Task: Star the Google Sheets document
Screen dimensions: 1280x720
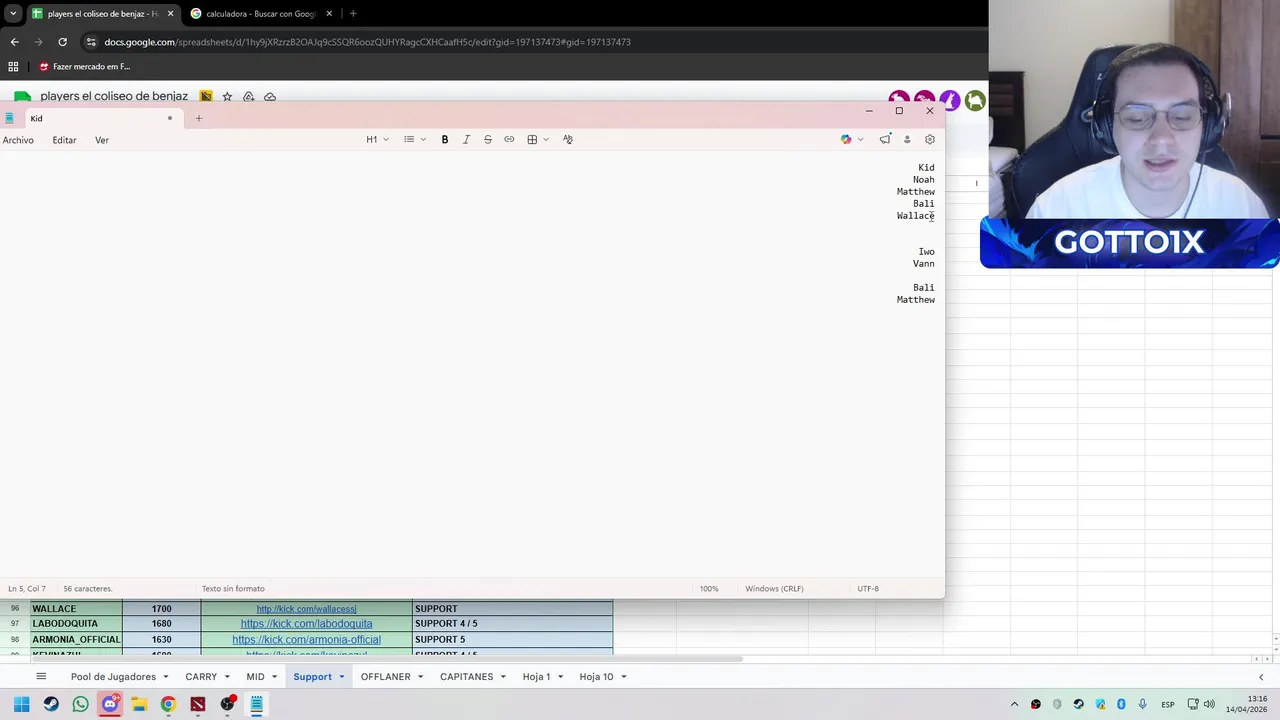Action: [227, 97]
